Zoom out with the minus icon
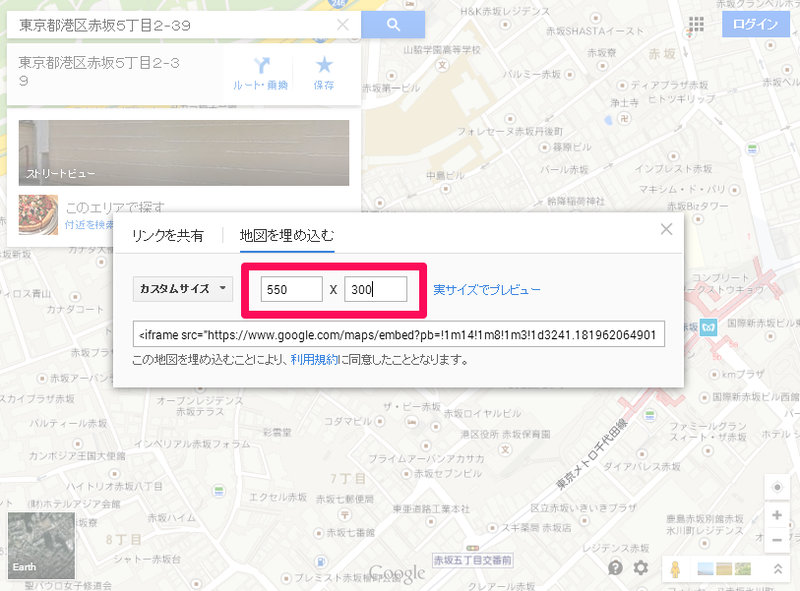The image size is (800, 591). point(777,540)
